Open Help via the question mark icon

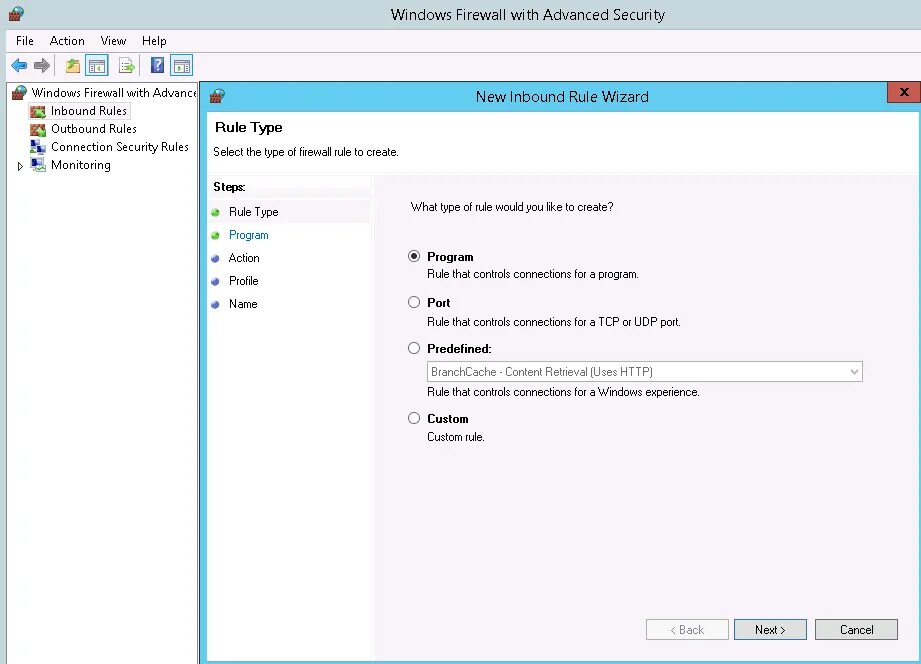coord(157,65)
